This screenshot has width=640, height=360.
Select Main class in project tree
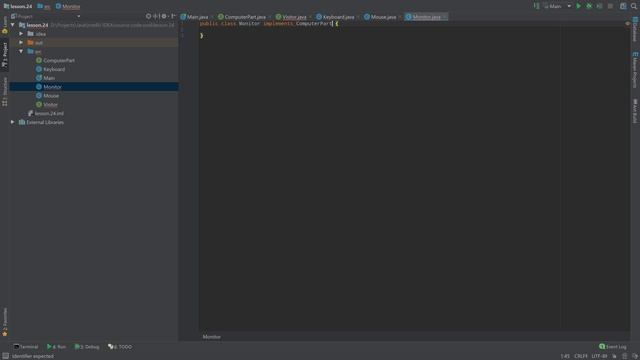pos(49,78)
